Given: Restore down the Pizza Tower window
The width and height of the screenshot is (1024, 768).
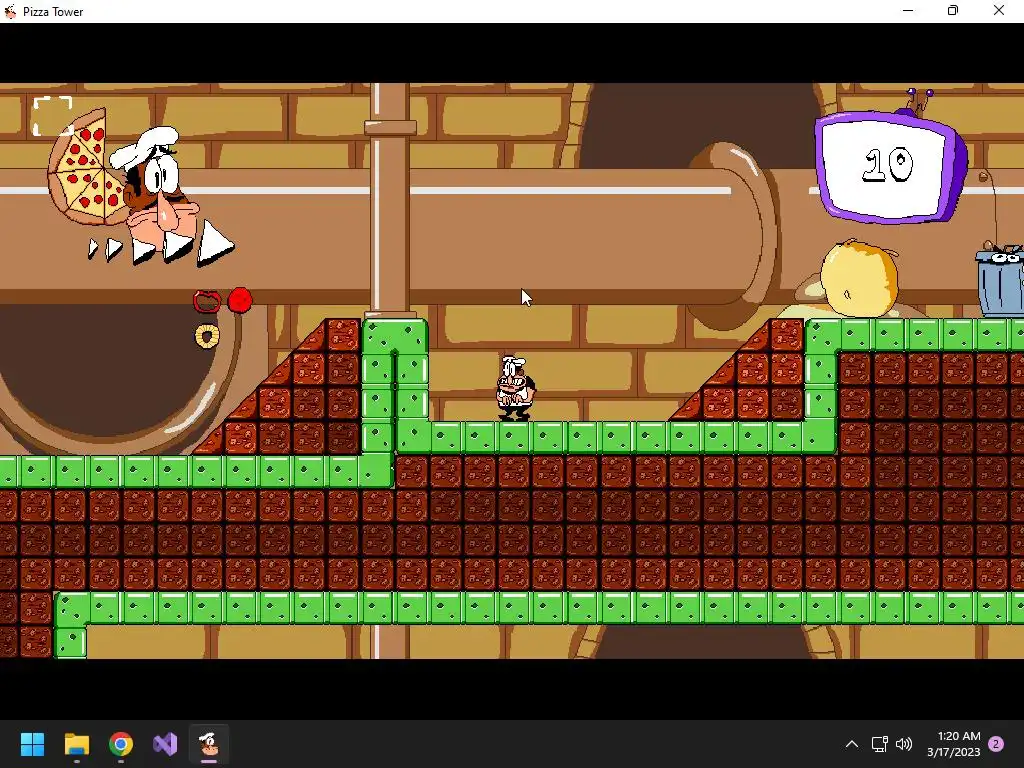Looking at the screenshot, I should (x=953, y=10).
